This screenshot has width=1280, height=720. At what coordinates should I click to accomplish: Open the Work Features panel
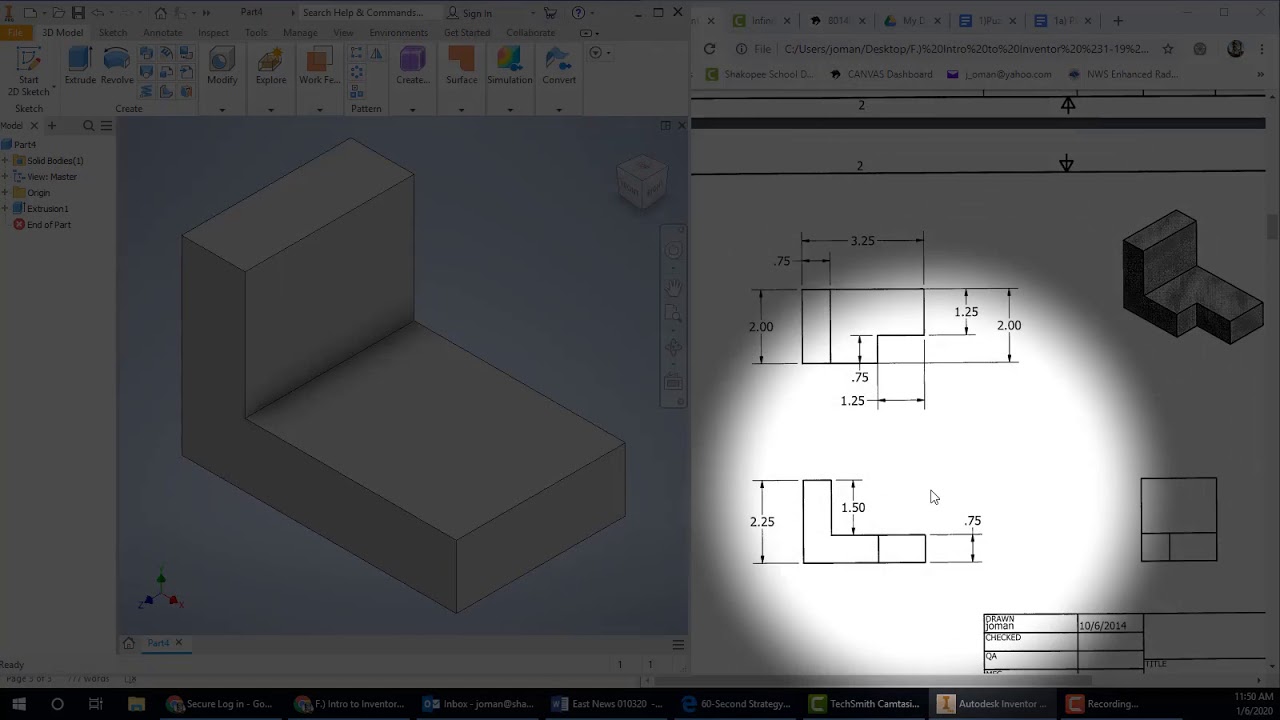click(x=319, y=67)
